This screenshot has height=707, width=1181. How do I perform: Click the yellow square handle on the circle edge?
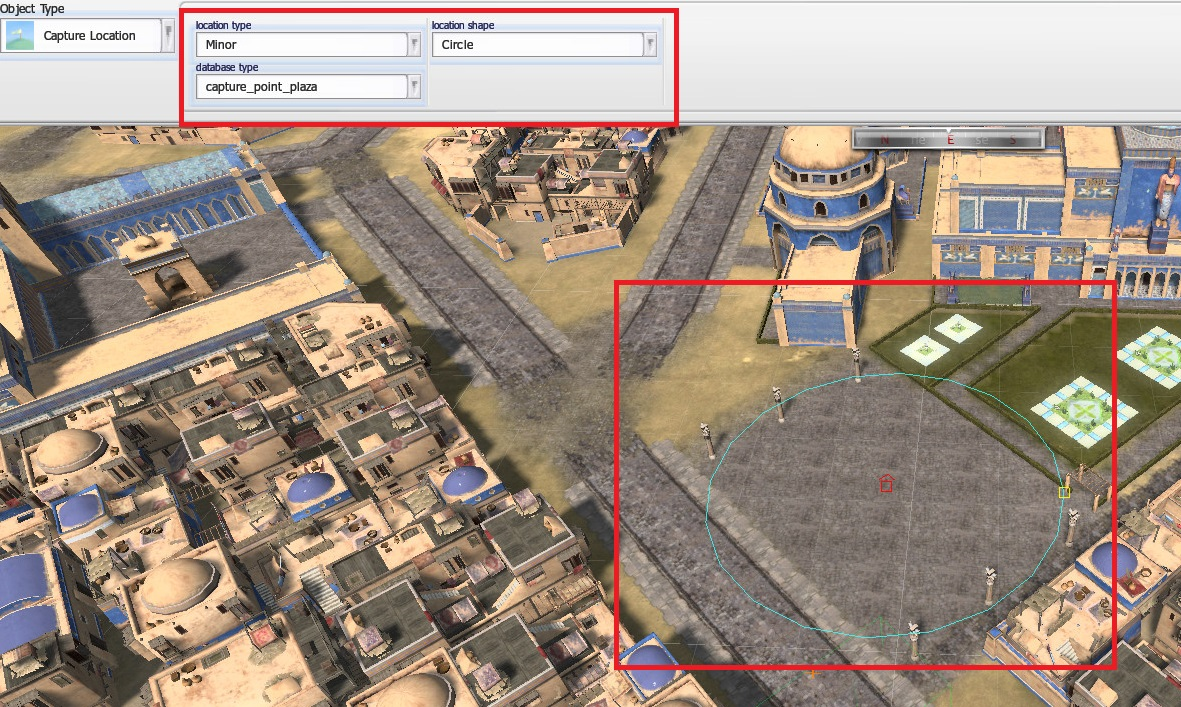(x=1064, y=492)
